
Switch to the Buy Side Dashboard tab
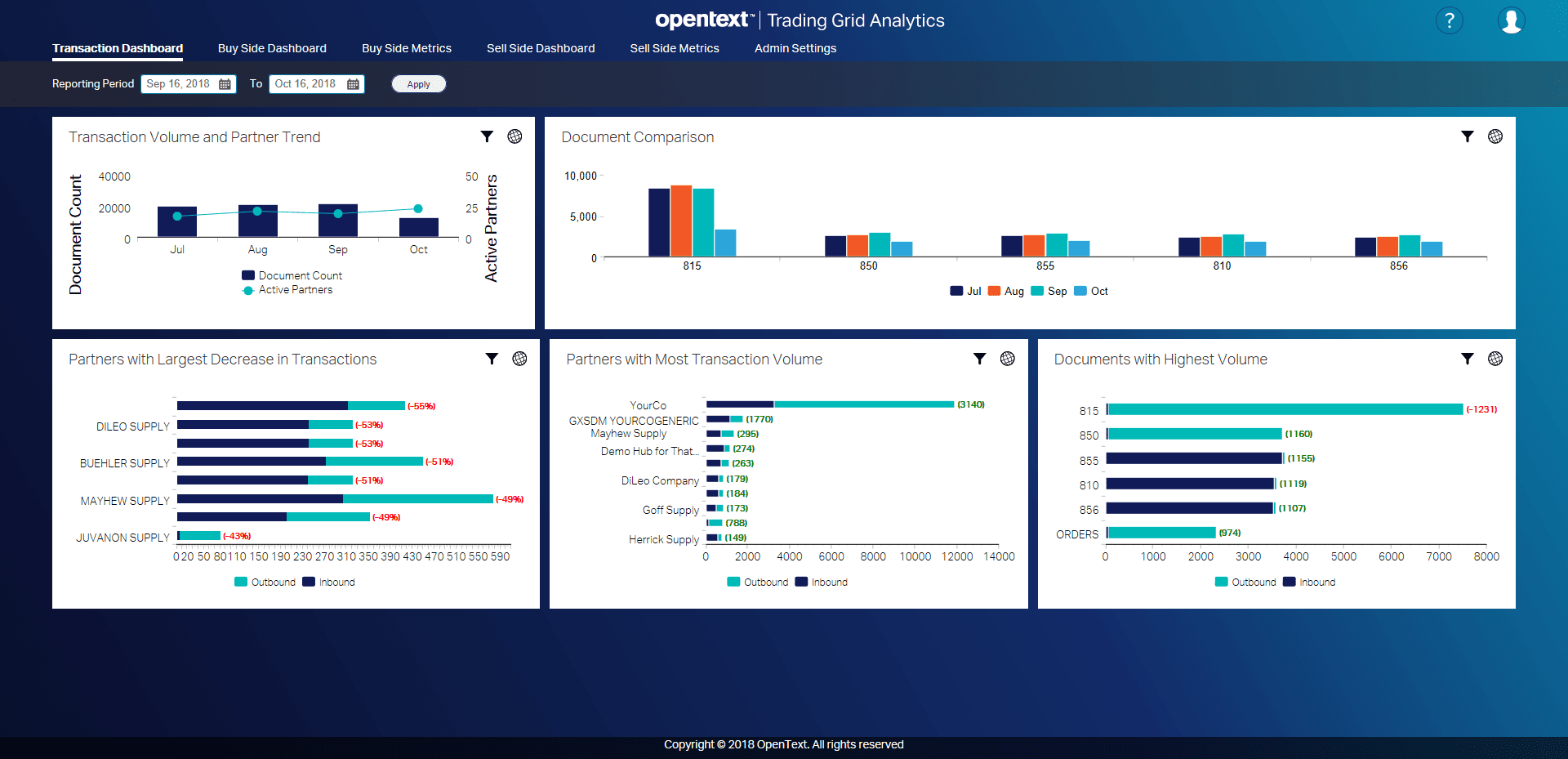point(272,48)
